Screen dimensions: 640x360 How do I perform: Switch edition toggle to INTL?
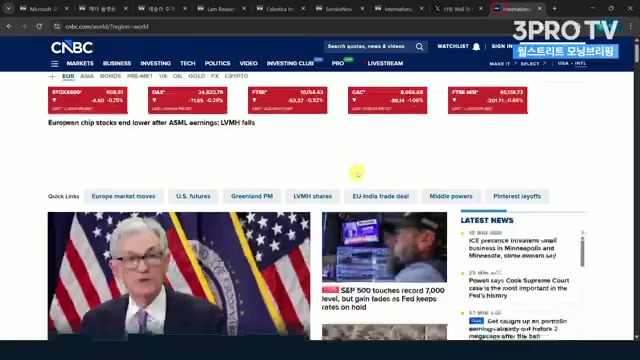[580, 63]
